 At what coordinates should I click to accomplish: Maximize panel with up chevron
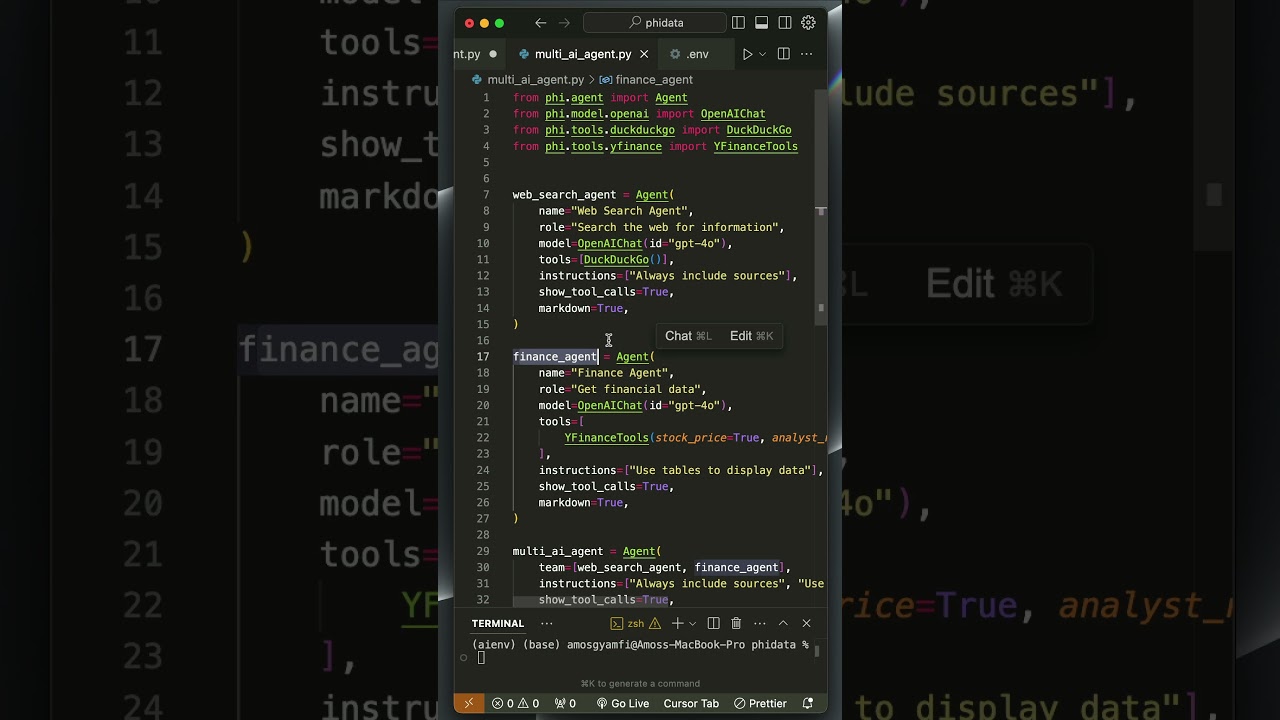[783, 623]
